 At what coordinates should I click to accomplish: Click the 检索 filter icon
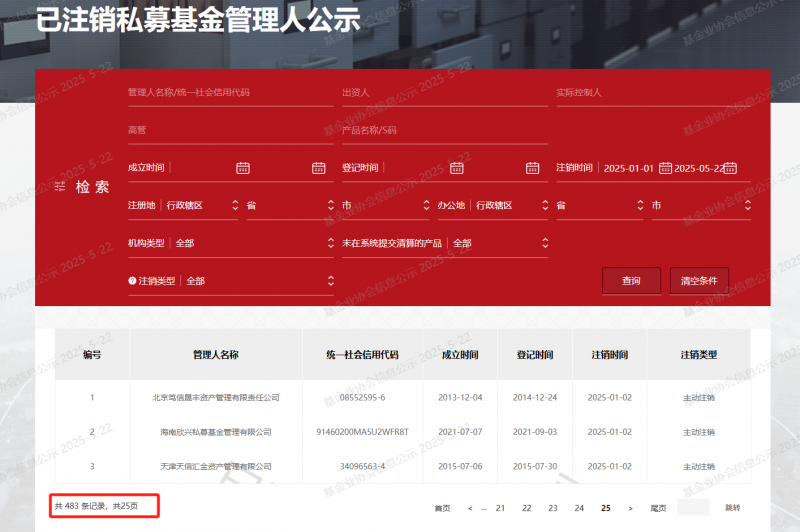click(60, 187)
